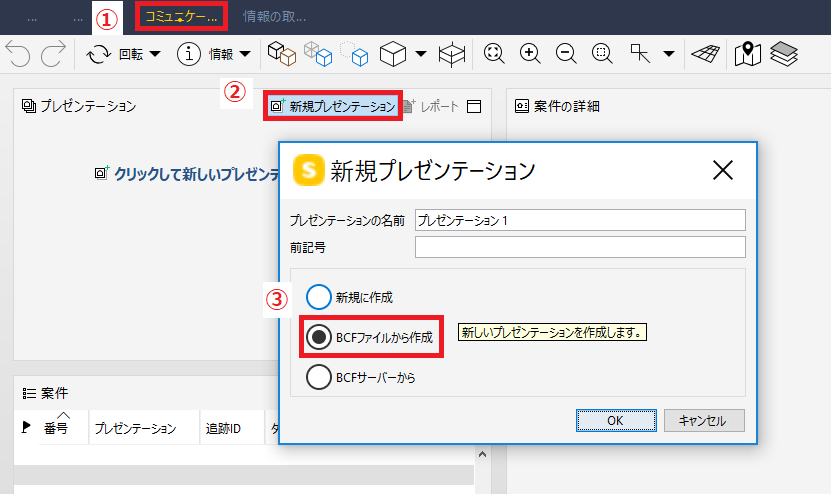The width and height of the screenshot is (831, 494).
Task: Click the キャンセル button
Action: (x=704, y=420)
